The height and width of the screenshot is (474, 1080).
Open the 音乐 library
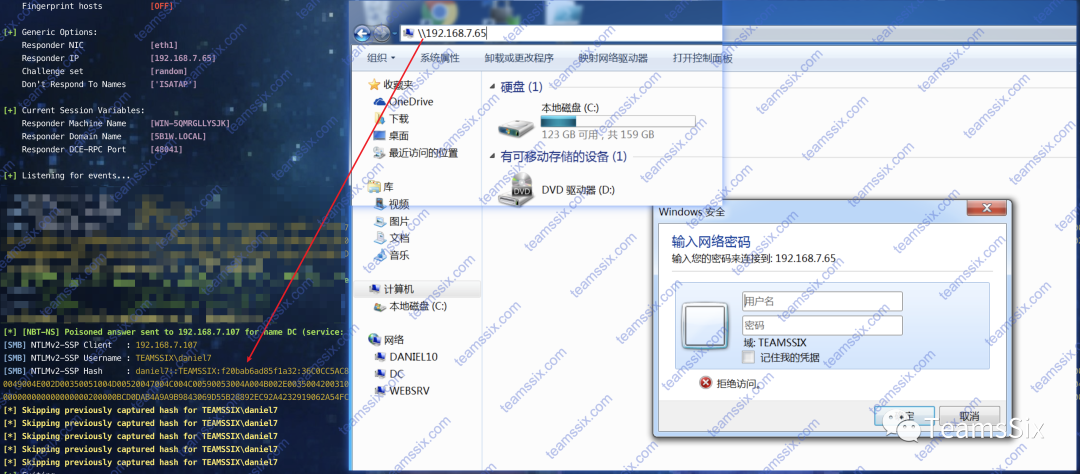point(391,255)
